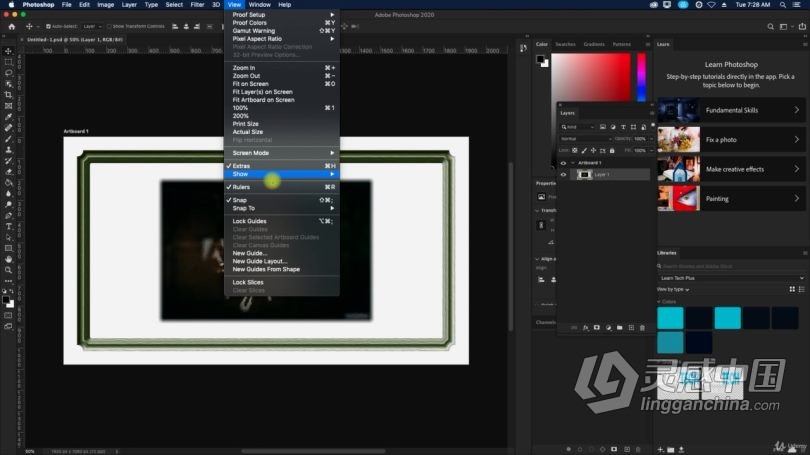This screenshot has height=455, width=810.
Task: Select the Horizontal Type tool
Action: [8, 226]
